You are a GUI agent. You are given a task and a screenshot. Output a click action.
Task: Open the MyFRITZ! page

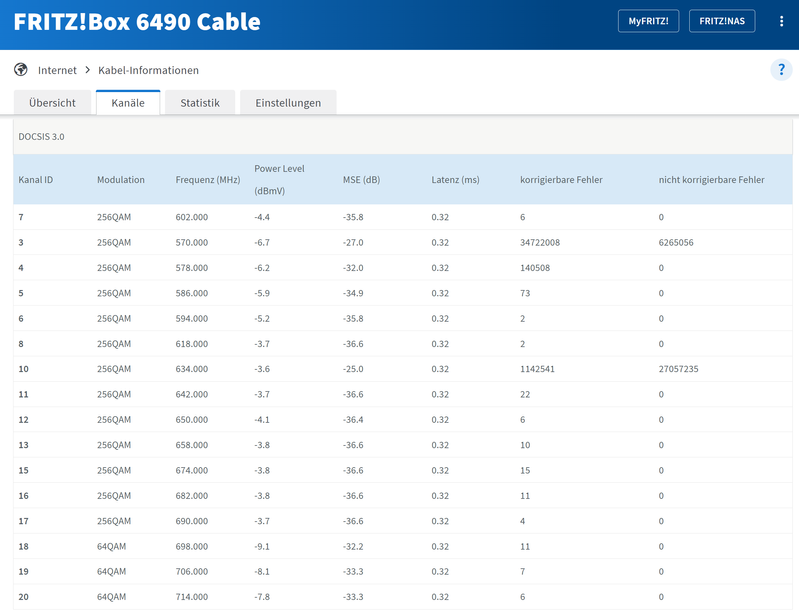coord(648,21)
